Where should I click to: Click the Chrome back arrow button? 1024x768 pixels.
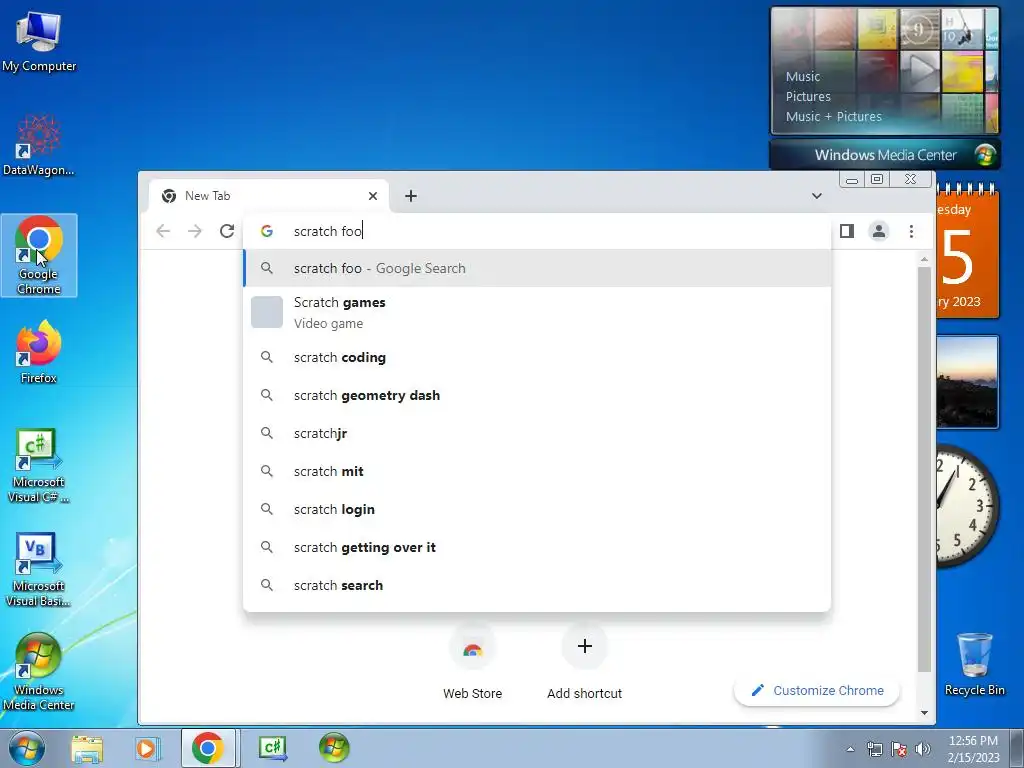pyautogui.click(x=163, y=231)
